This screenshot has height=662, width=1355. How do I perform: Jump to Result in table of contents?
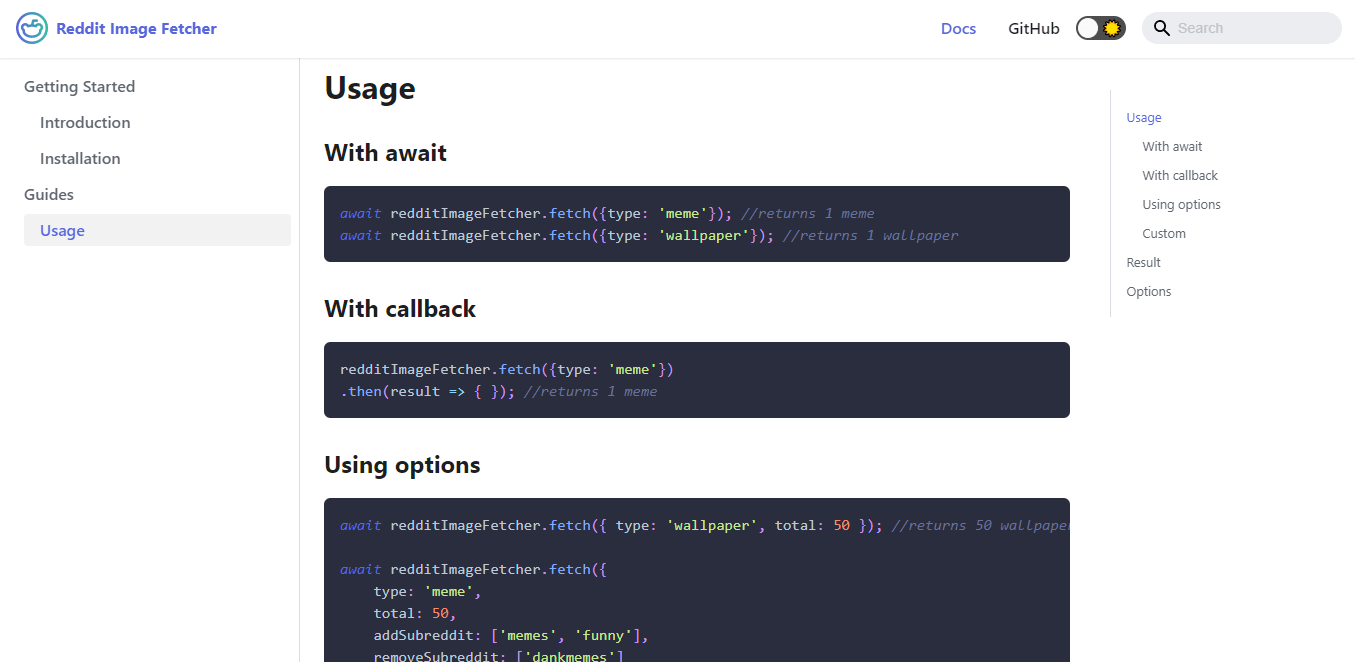[x=1143, y=263]
